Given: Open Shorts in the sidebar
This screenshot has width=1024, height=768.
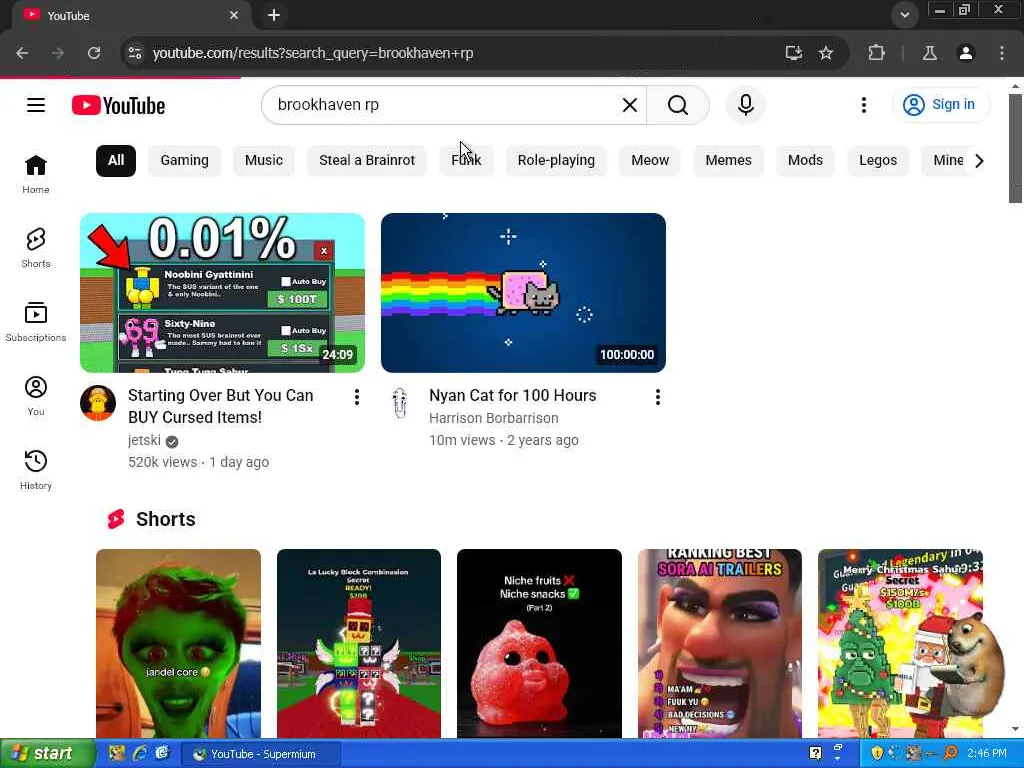Looking at the screenshot, I should pyautogui.click(x=36, y=248).
